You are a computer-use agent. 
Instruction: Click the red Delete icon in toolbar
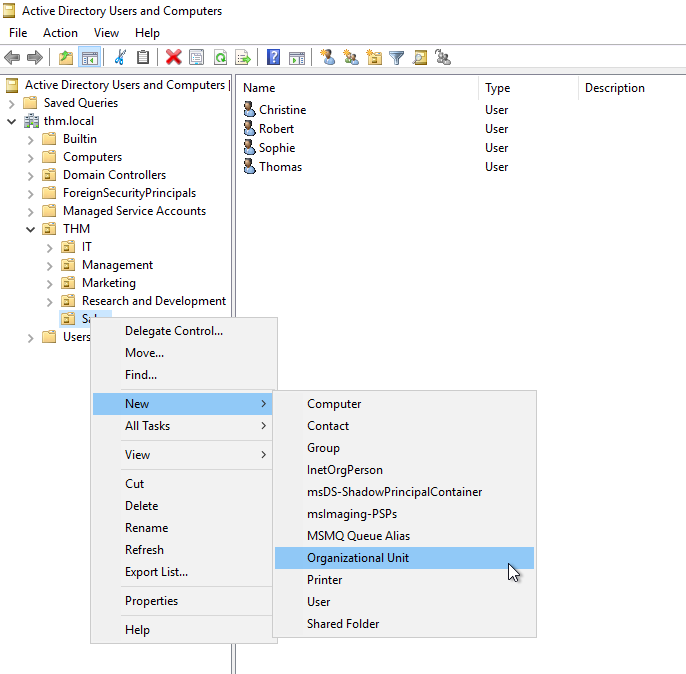pos(173,57)
